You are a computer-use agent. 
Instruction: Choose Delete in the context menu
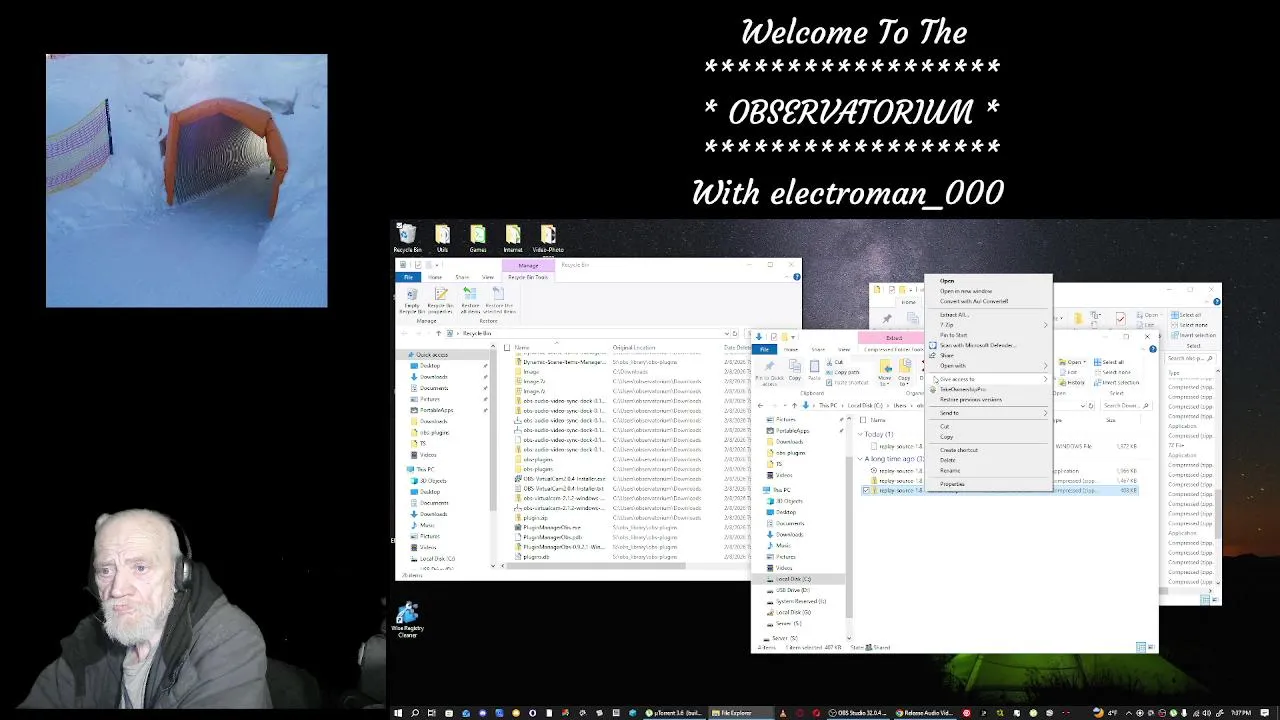[x=948, y=460]
